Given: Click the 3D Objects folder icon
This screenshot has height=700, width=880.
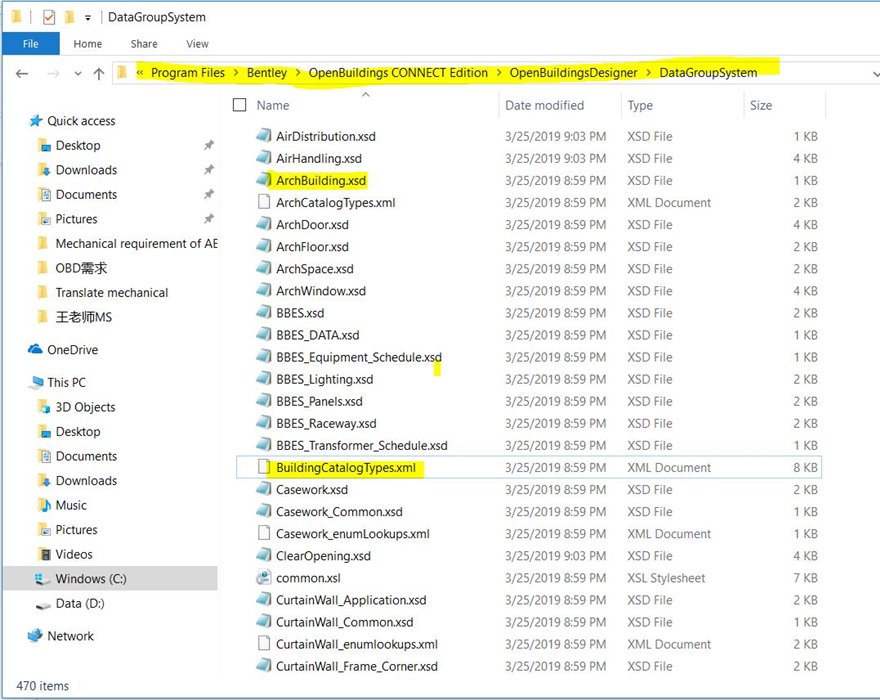Looking at the screenshot, I should [x=44, y=406].
